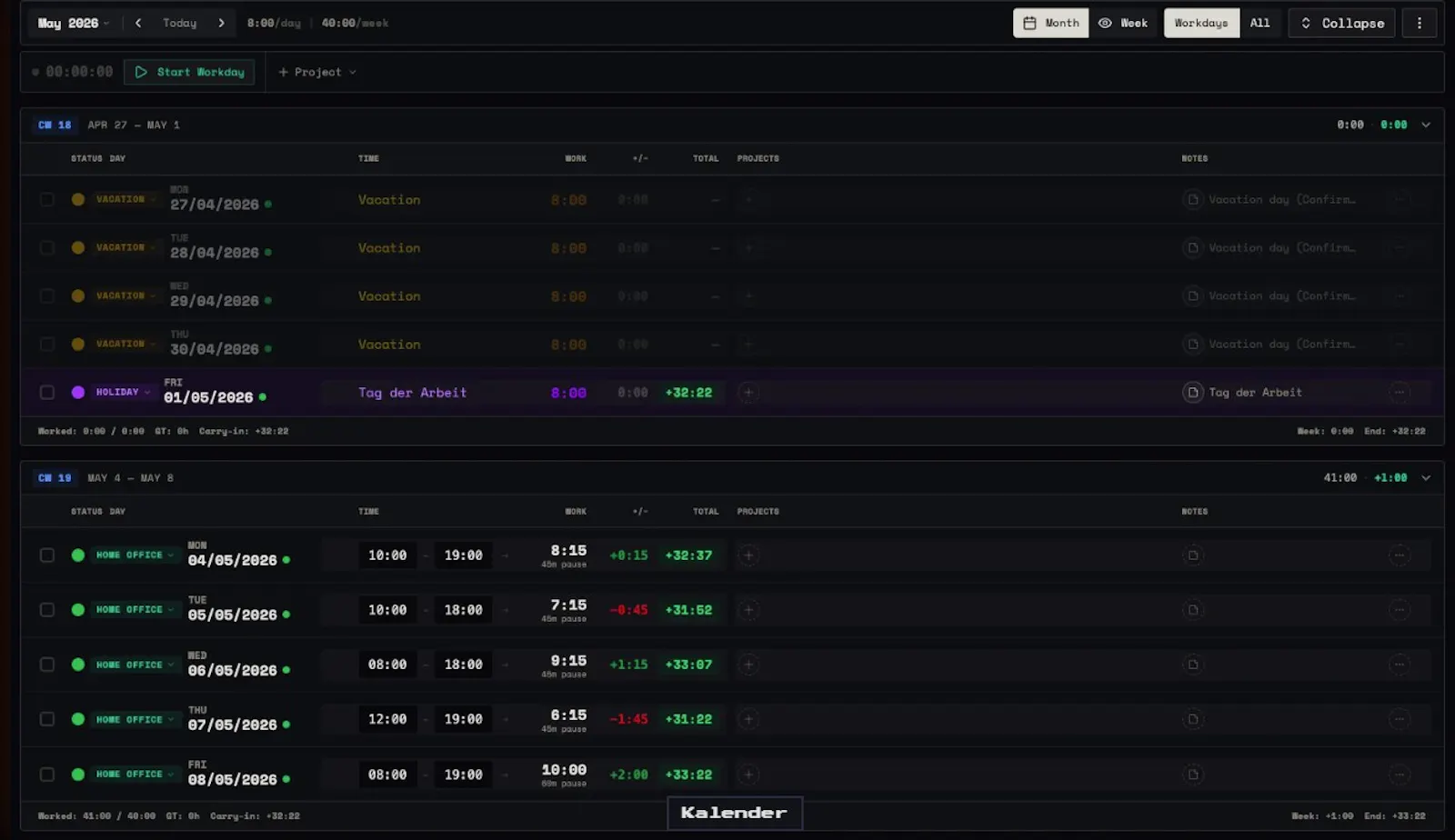Tick checkbox for 27/04/2026 row
The height and width of the screenshot is (840, 1455).
tap(46, 199)
